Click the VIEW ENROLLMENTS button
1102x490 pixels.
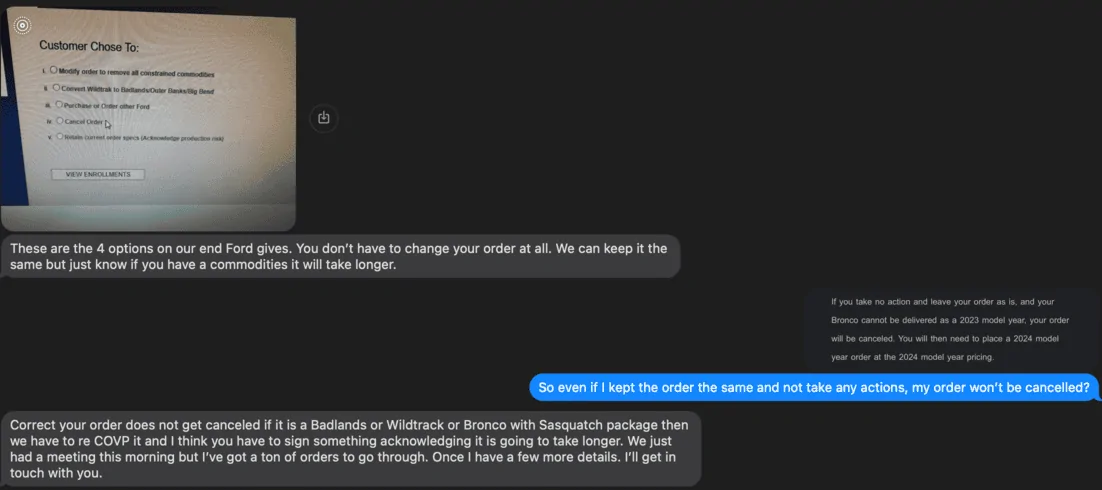pyautogui.click(x=98, y=174)
